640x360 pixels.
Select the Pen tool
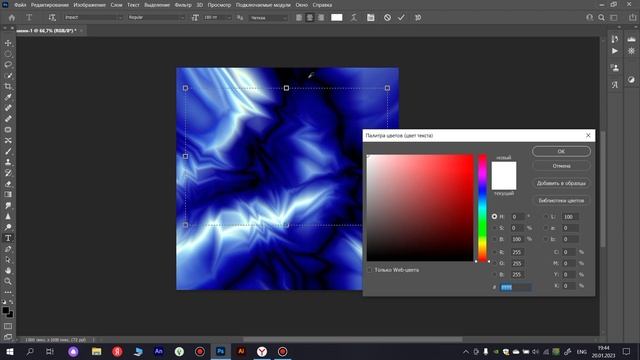click(8, 249)
